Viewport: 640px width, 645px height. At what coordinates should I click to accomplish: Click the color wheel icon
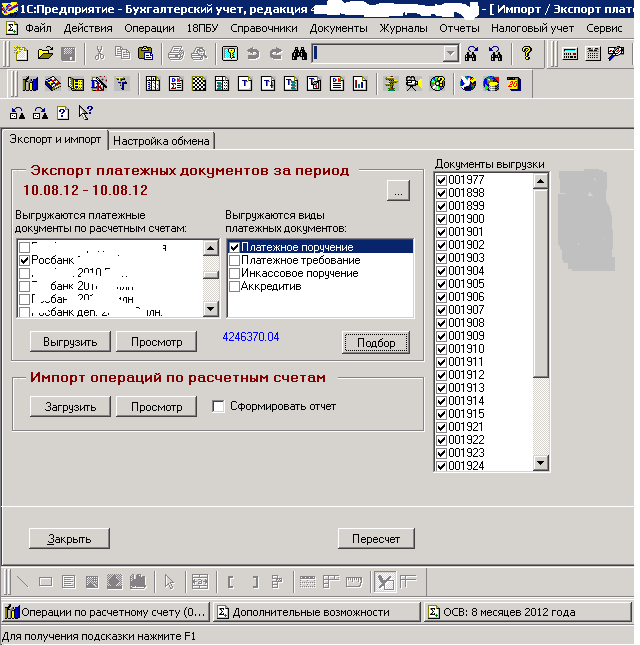(x=437, y=84)
